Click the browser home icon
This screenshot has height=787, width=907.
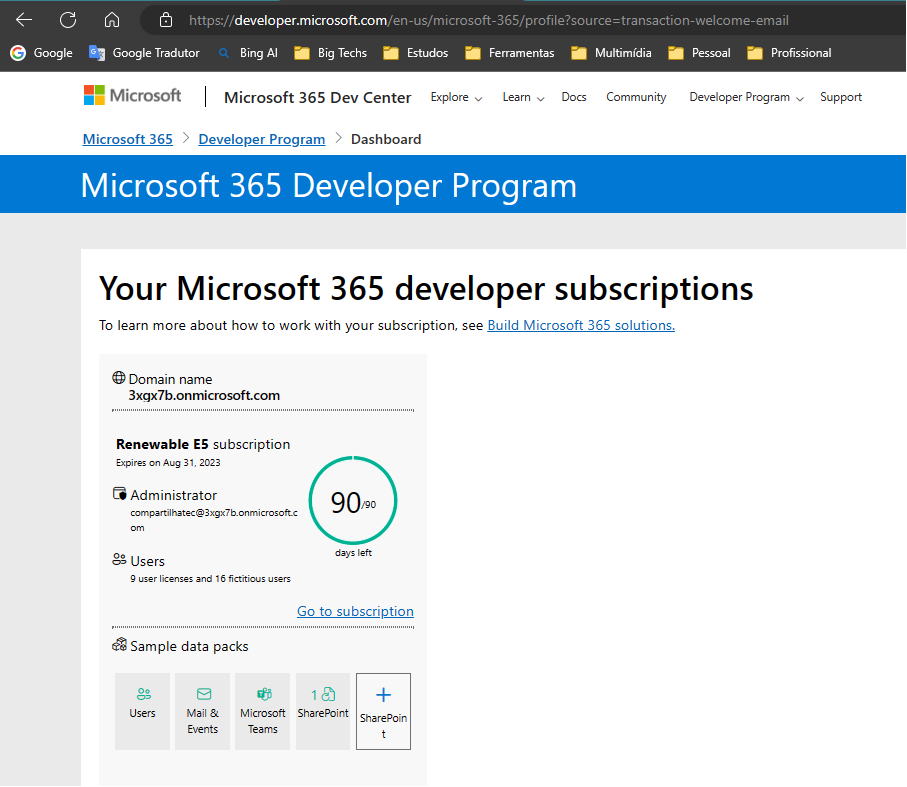(111, 18)
